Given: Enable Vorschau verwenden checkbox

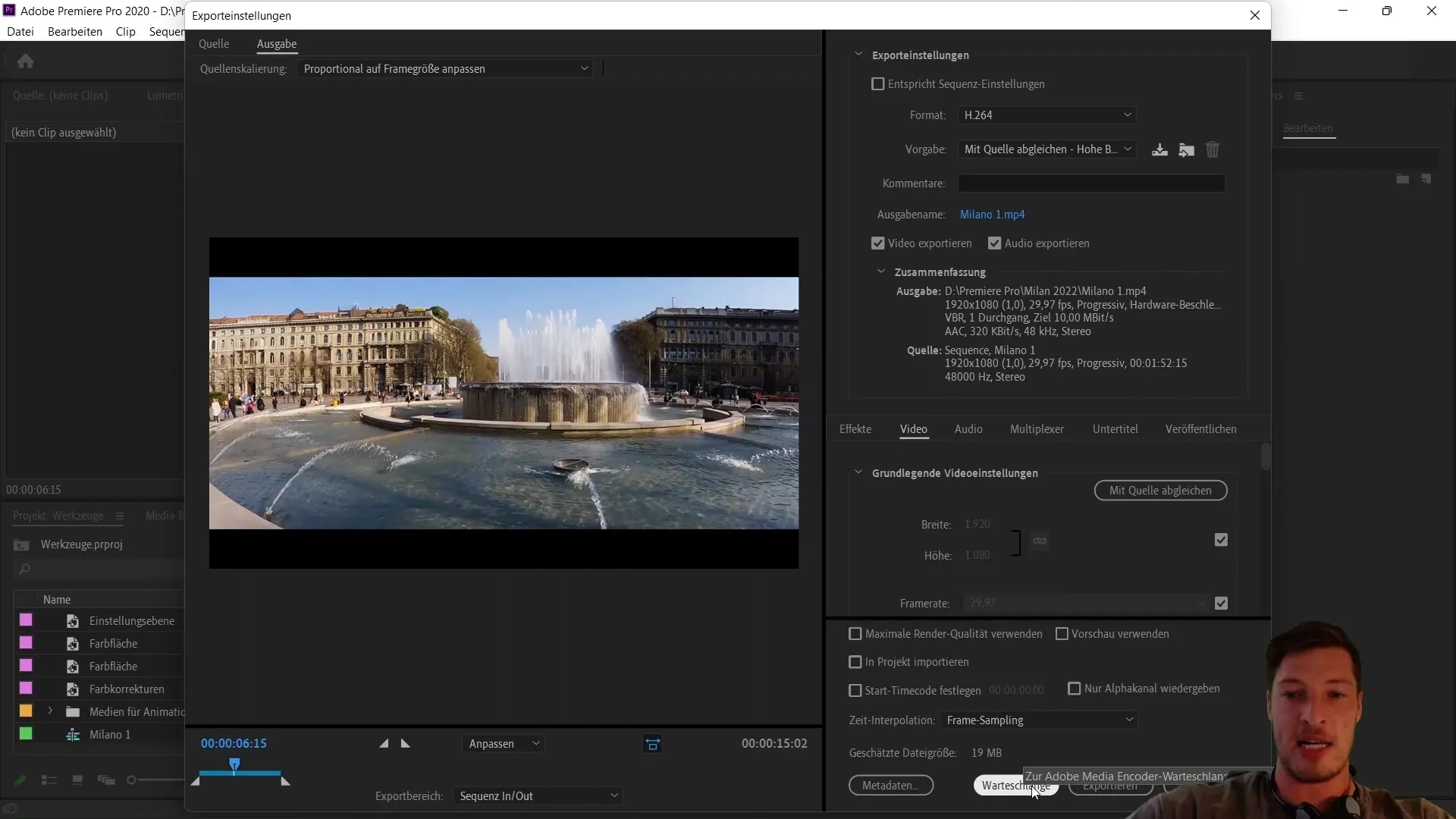Looking at the screenshot, I should [1062, 634].
